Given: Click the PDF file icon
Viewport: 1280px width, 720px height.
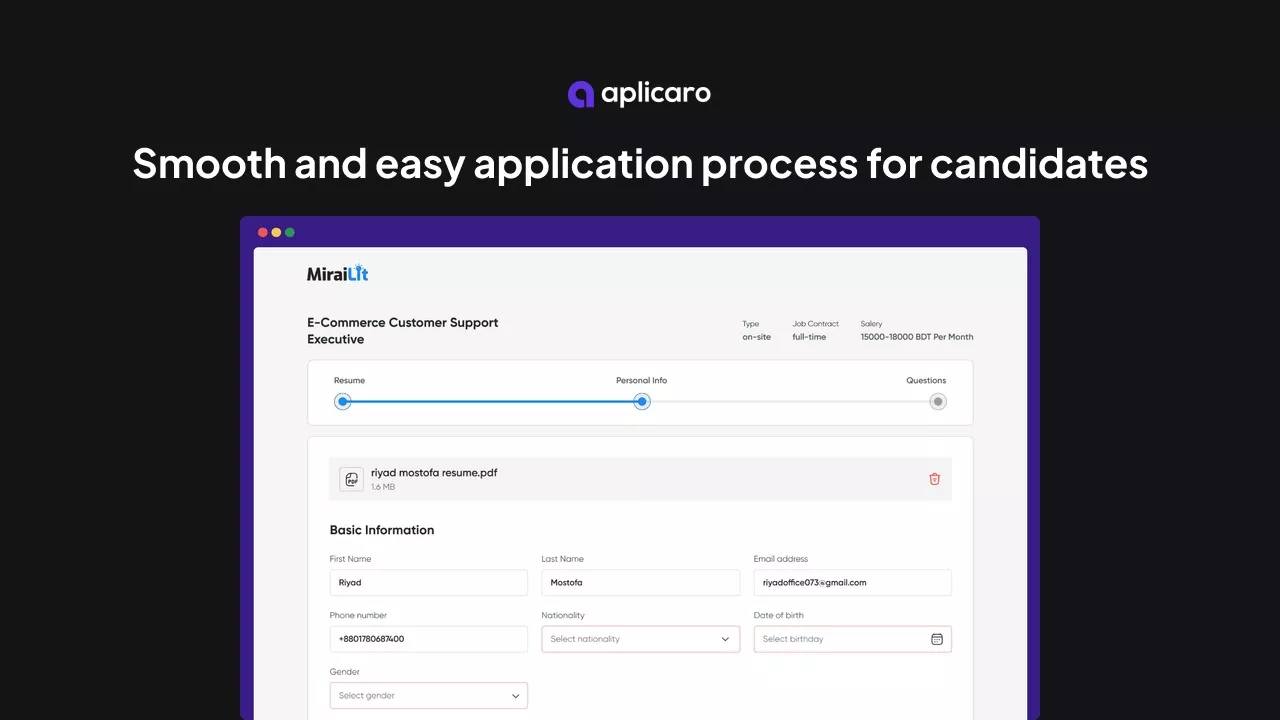Looking at the screenshot, I should pyautogui.click(x=351, y=479).
